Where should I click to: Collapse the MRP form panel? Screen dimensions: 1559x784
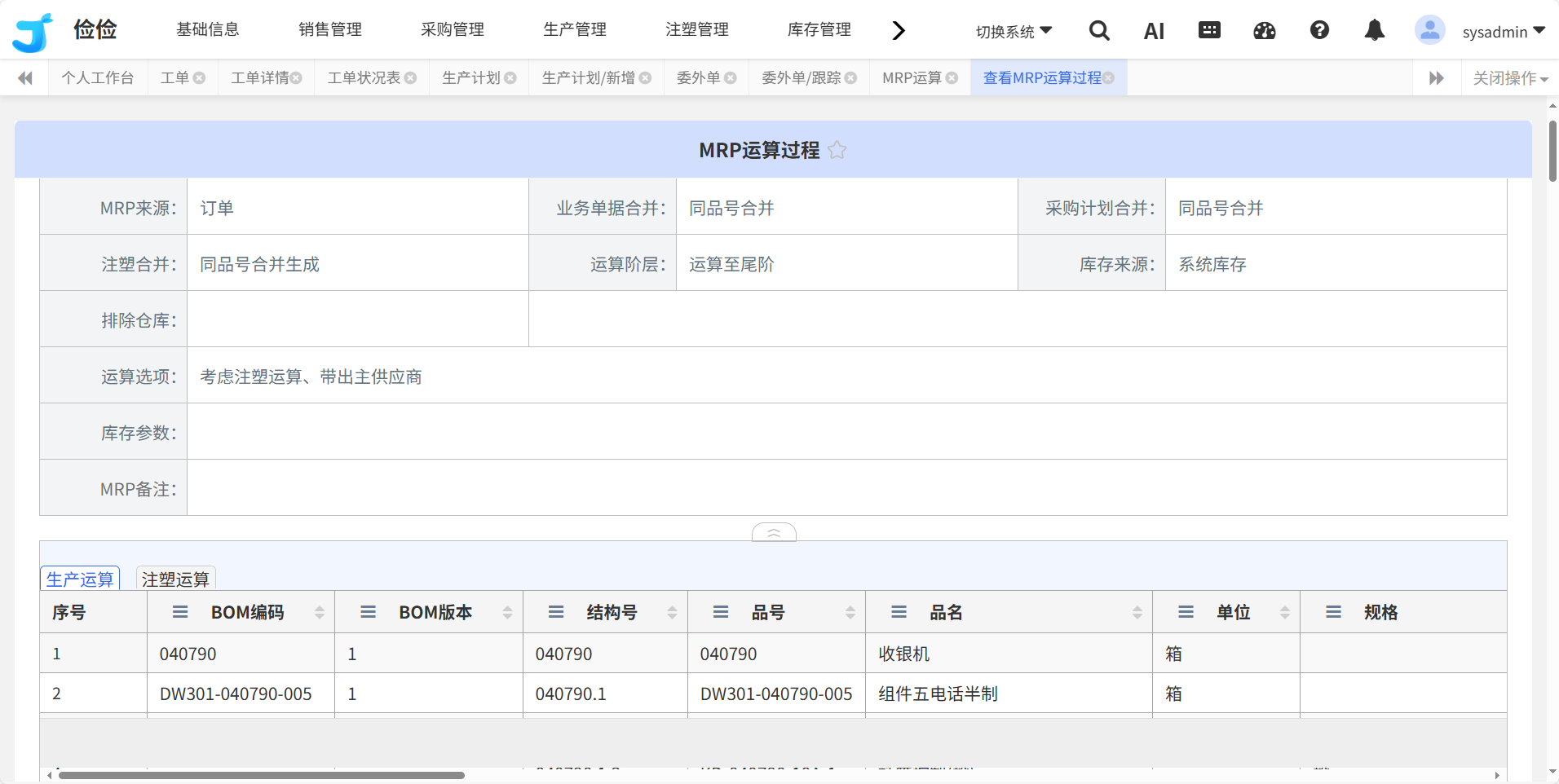coord(774,533)
